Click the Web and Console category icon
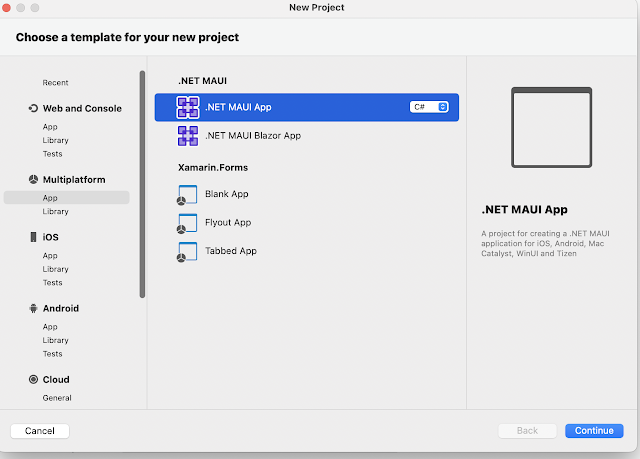This screenshot has width=640, height=459. tap(33, 108)
